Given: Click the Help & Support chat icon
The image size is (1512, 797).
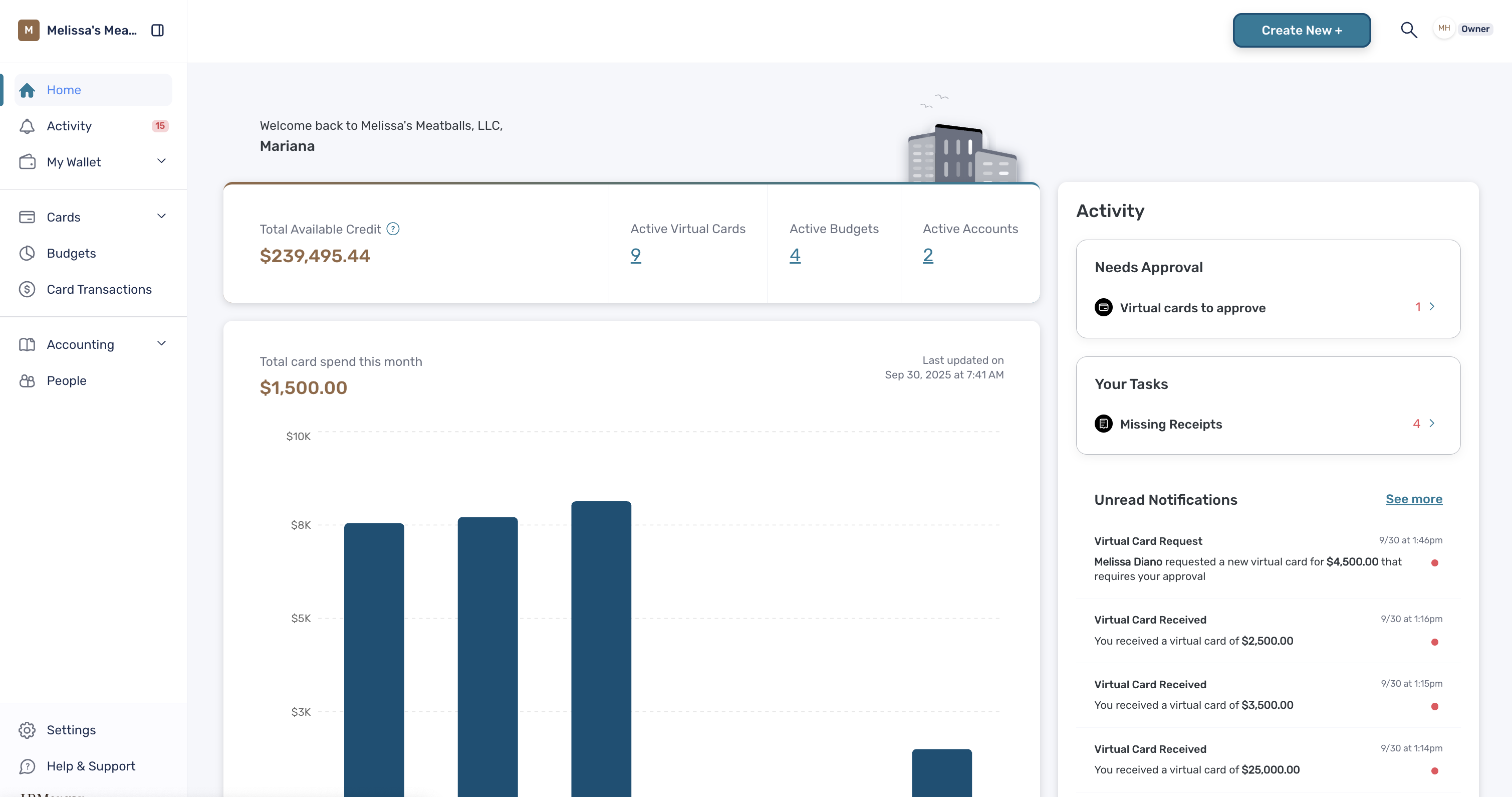Looking at the screenshot, I should click(x=27, y=766).
